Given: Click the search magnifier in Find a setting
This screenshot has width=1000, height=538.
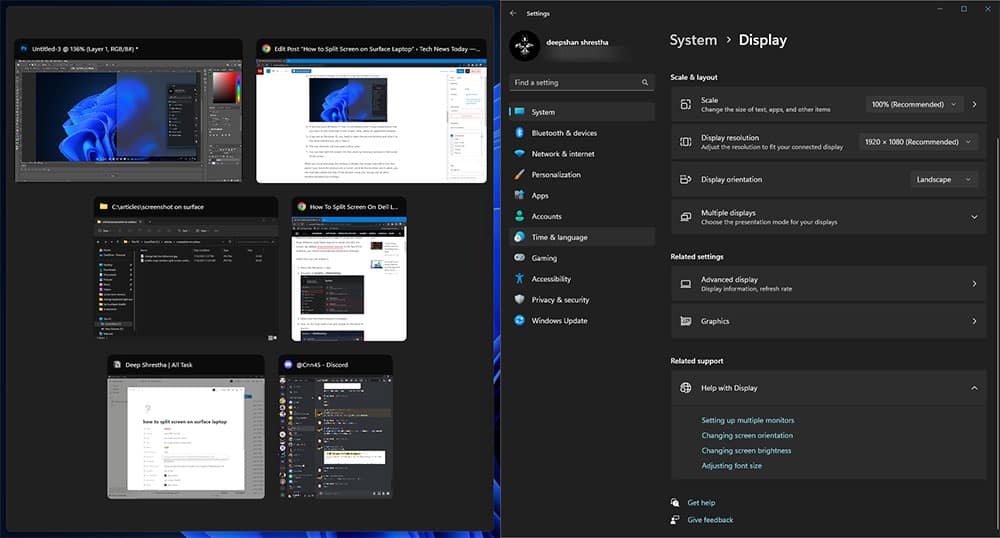Looking at the screenshot, I should (x=645, y=82).
